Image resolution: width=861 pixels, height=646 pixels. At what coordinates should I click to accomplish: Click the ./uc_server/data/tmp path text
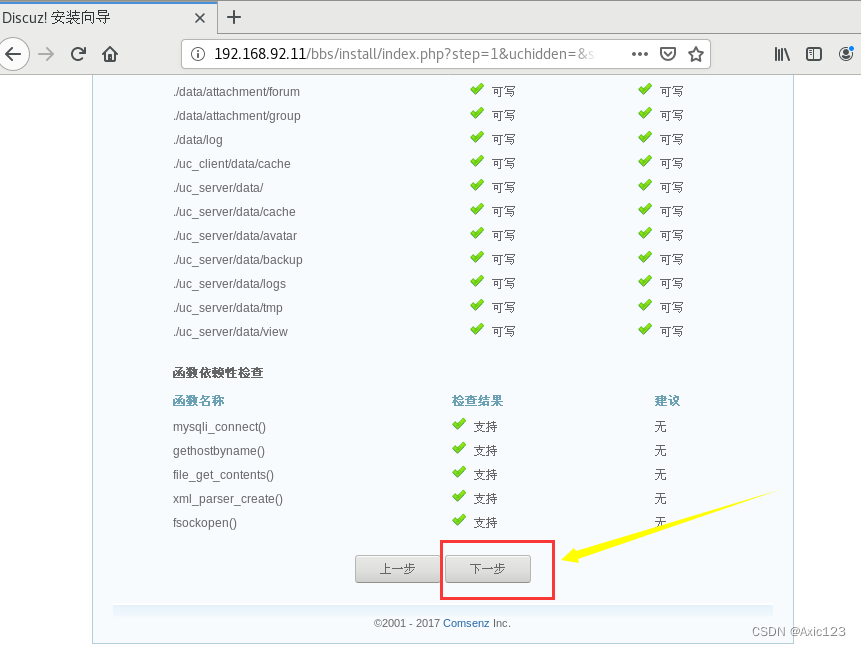click(228, 308)
